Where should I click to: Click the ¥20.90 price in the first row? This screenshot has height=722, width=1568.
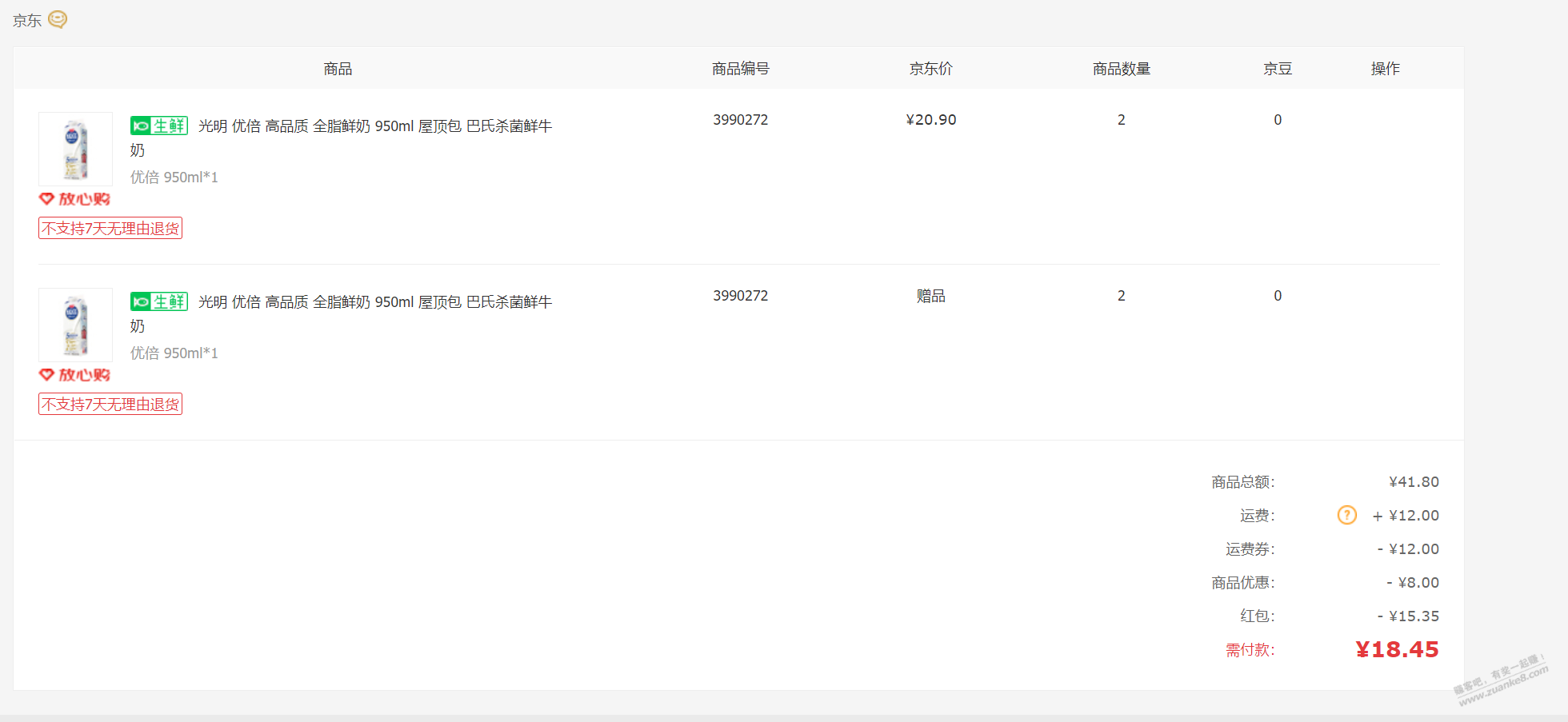click(x=930, y=120)
